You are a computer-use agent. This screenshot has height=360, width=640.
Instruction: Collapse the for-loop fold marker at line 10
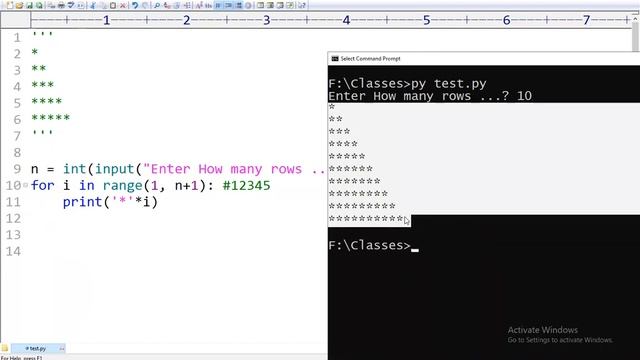coord(25,185)
